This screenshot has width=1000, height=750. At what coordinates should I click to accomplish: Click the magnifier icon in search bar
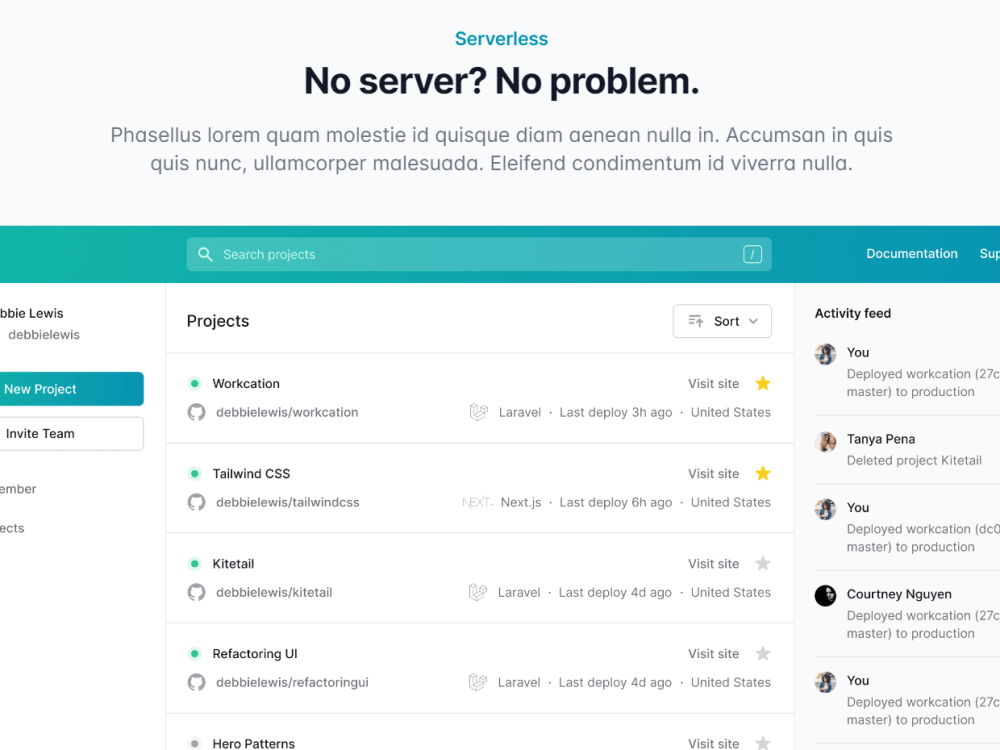point(205,254)
